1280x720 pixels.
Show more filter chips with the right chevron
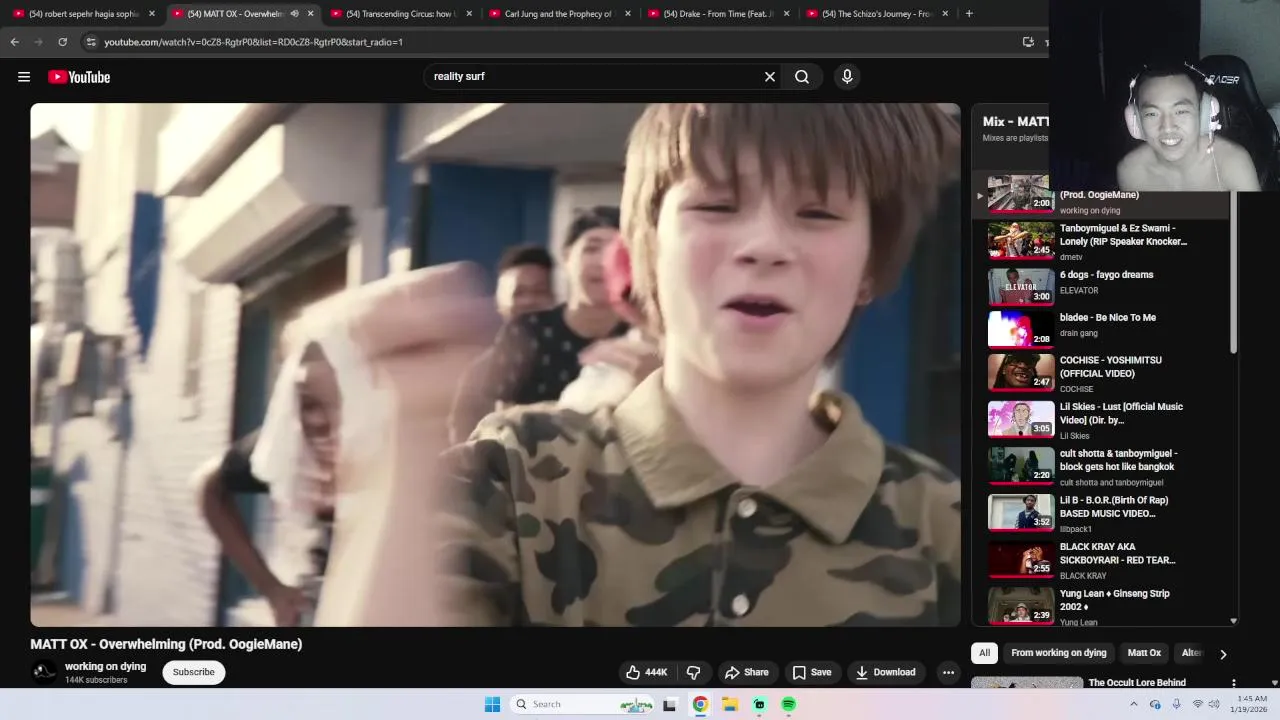click(1223, 654)
